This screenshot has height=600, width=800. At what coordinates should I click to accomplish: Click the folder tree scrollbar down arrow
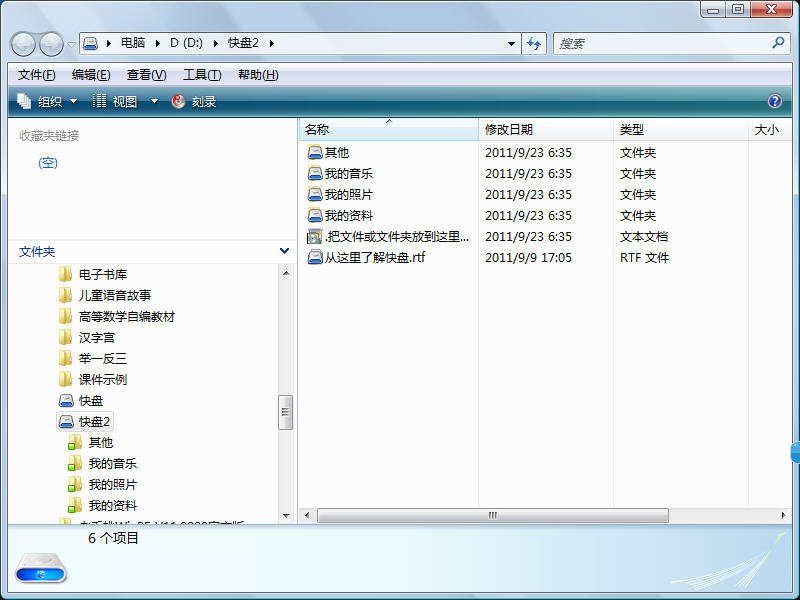pos(286,515)
